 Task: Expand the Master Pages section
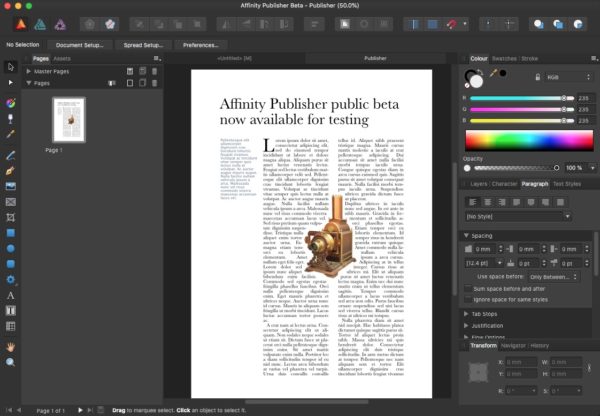pyautogui.click(x=28, y=71)
